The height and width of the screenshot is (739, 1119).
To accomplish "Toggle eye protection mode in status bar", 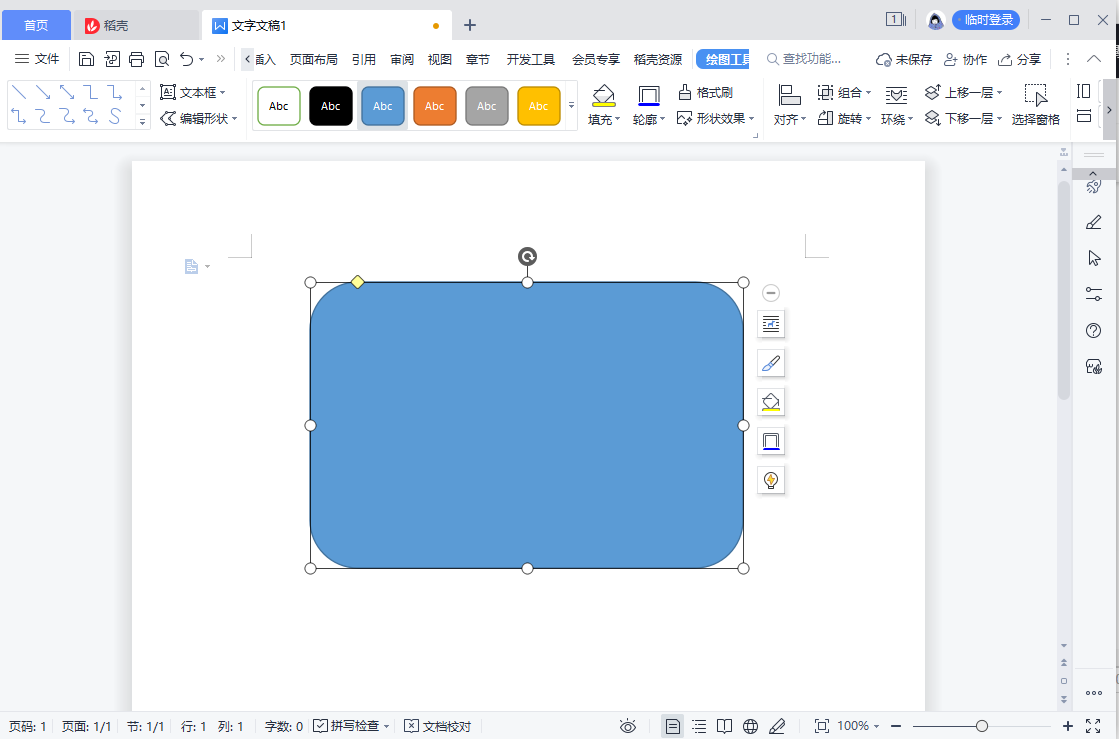I will pos(628,726).
